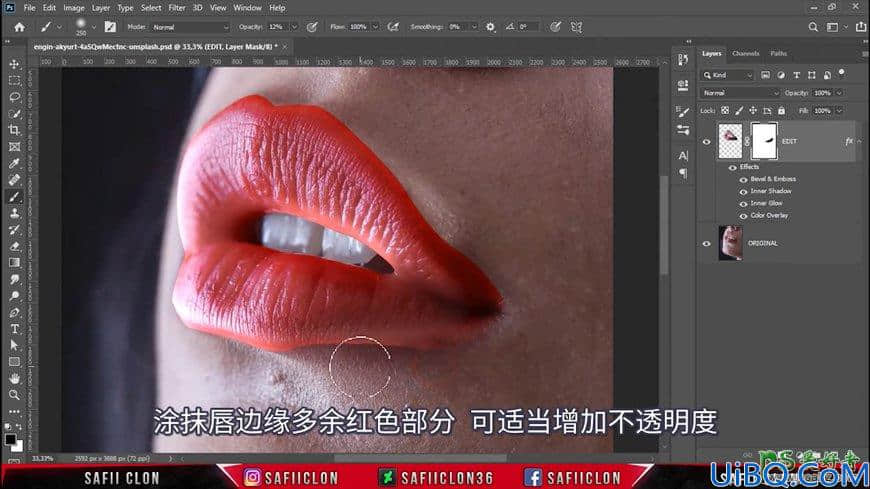This screenshot has width=870, height=489.
Task: Click the search icon in options bar
Action: [813, 27]
